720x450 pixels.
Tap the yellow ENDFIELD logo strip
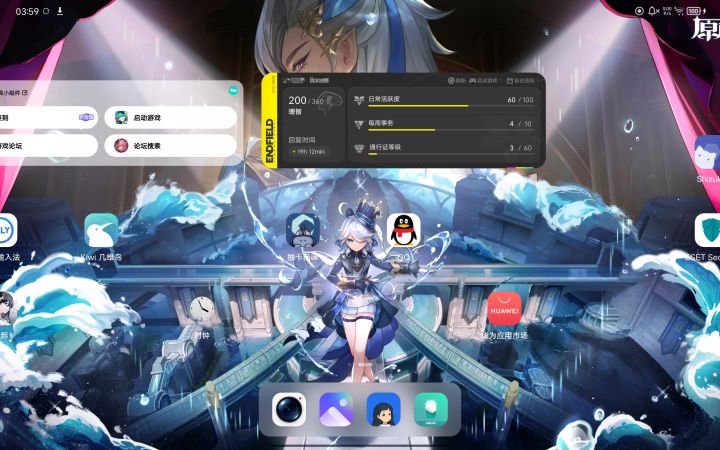point(269,120)
